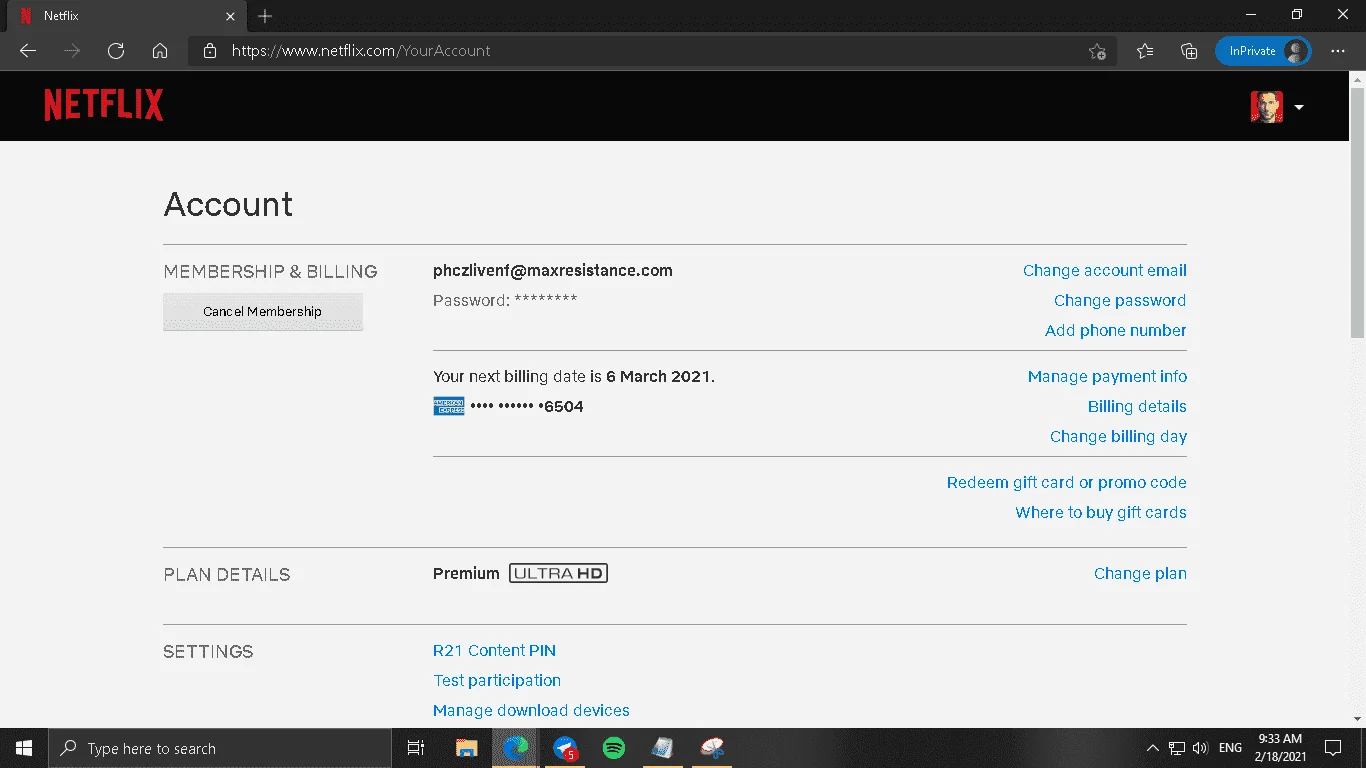View site info via the lock icon
1366x768 pixels.
tap(209, 51)
